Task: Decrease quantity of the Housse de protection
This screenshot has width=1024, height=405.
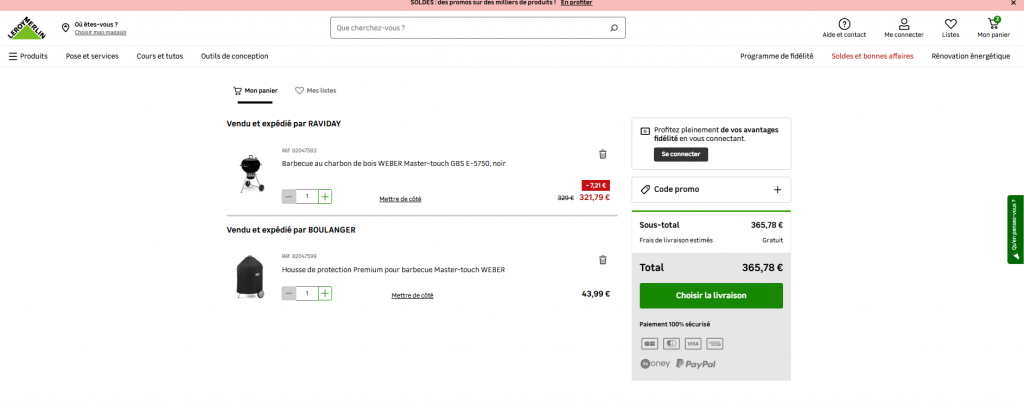Action: point(289,294)
